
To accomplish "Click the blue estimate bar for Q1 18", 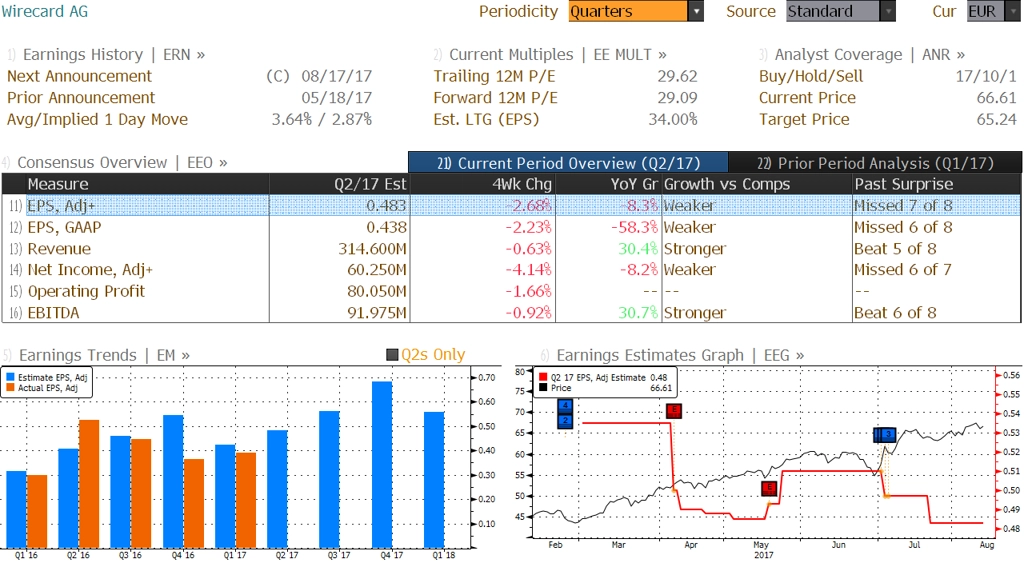I will [x=434, y=479].
